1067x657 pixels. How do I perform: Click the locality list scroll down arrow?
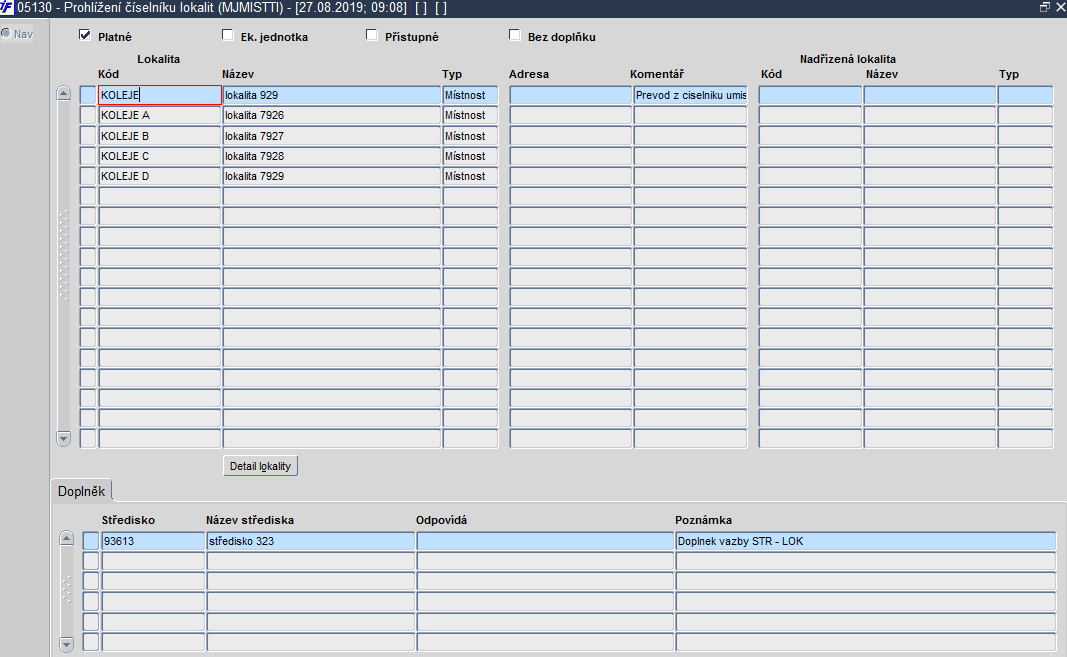click(64, 438)
